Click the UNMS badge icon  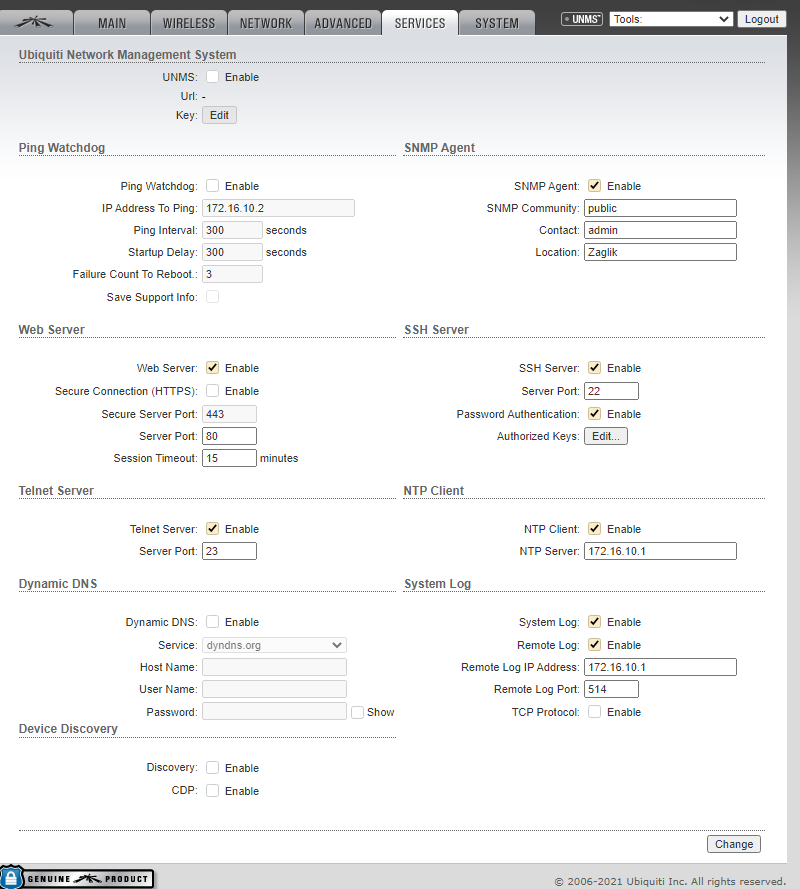click(582, 19)
